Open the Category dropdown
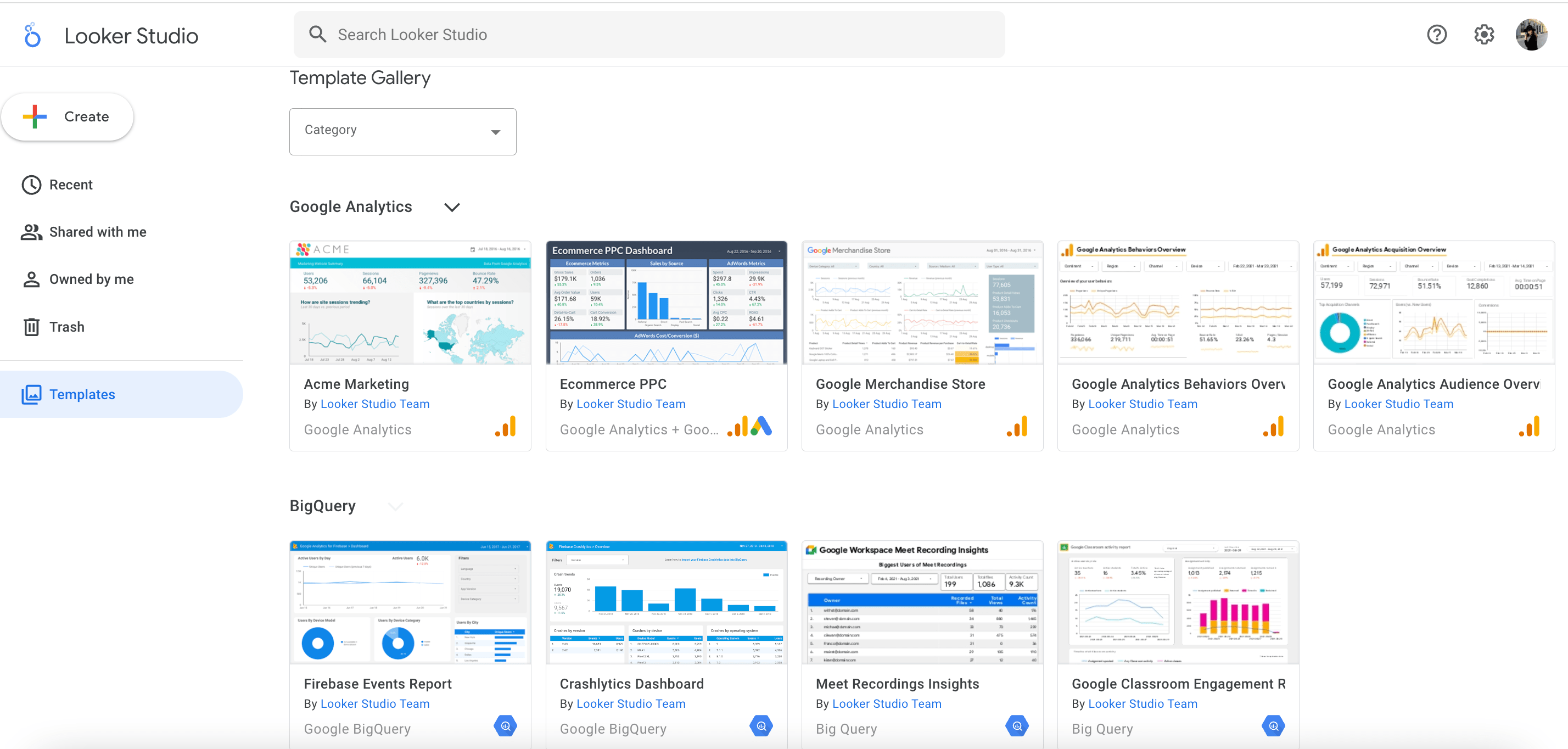 pyautogui.click(x=402, y=132)
